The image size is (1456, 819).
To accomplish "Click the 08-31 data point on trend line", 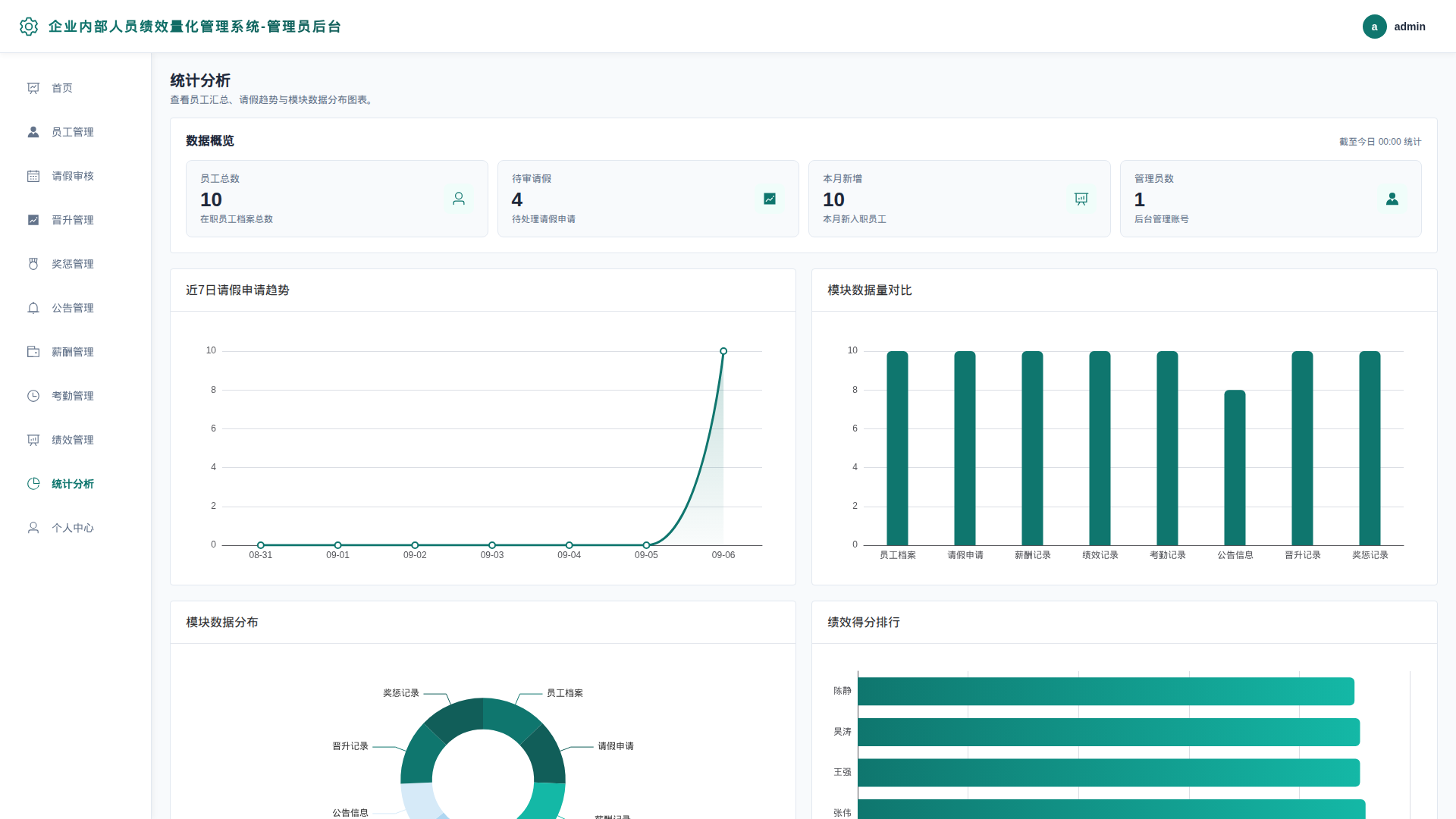I will [261, 545].
